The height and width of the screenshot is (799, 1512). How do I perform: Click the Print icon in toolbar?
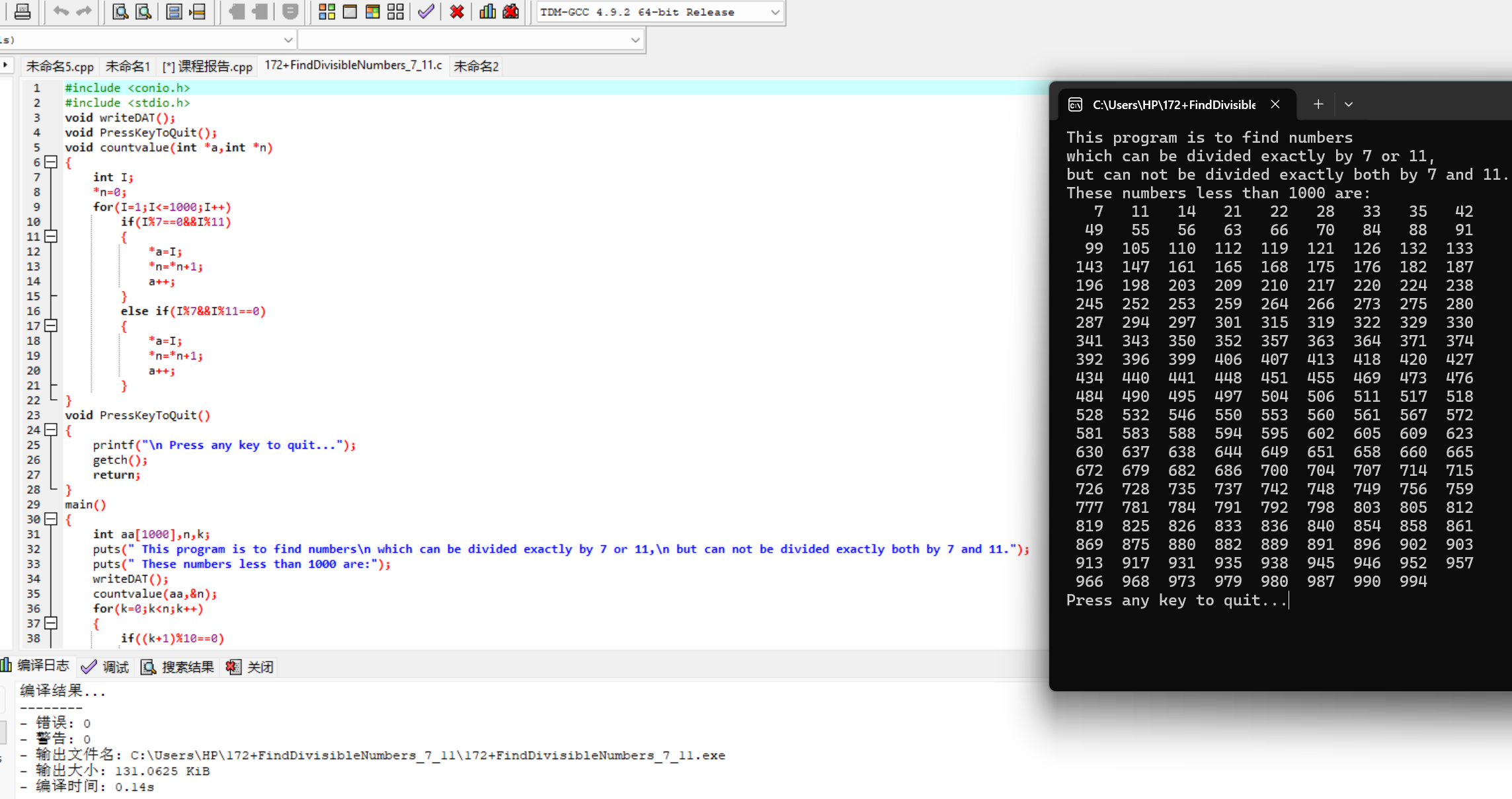click(x=22, y=11)
